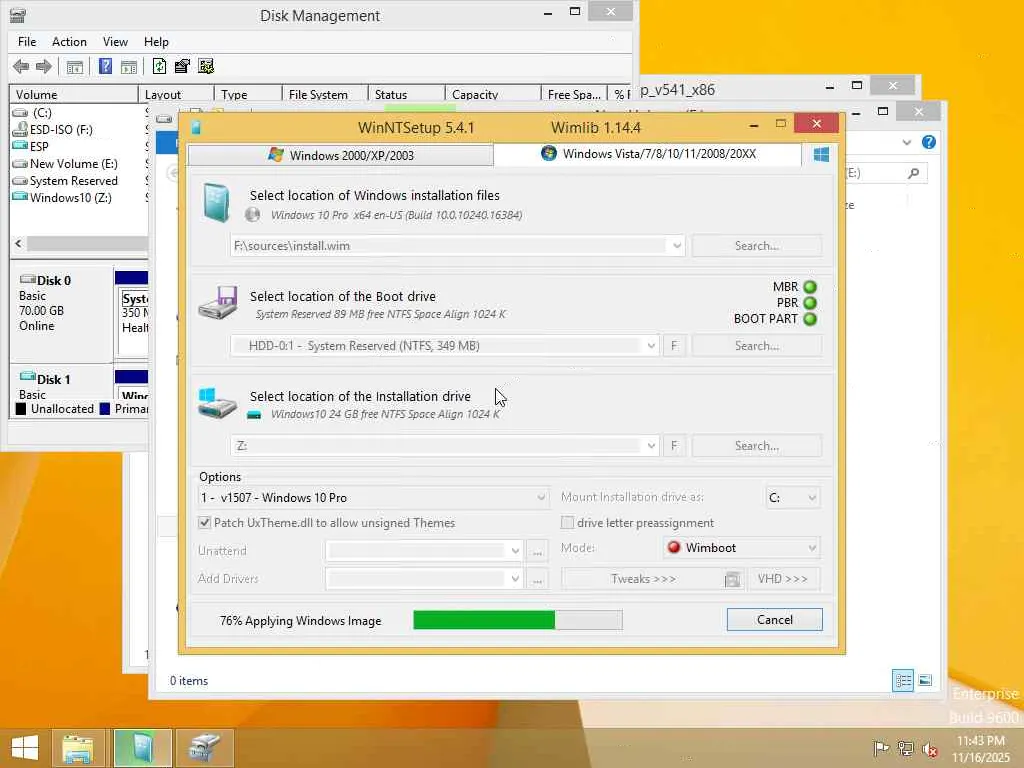Switch to Disk Management taskbar button
1024x768 pixels.
(204, 748)
